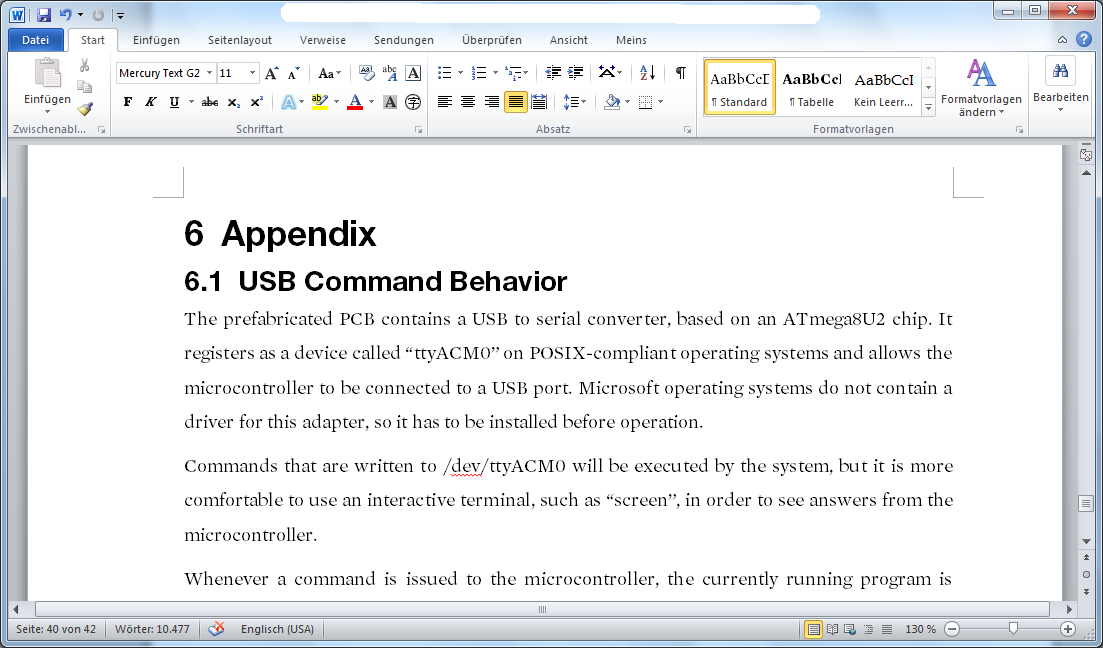Image resolution: width=1103 pixels, height=648 pixels.
Task: Click the Wörter: 10.477 word count
Action: tap(152, 629)
